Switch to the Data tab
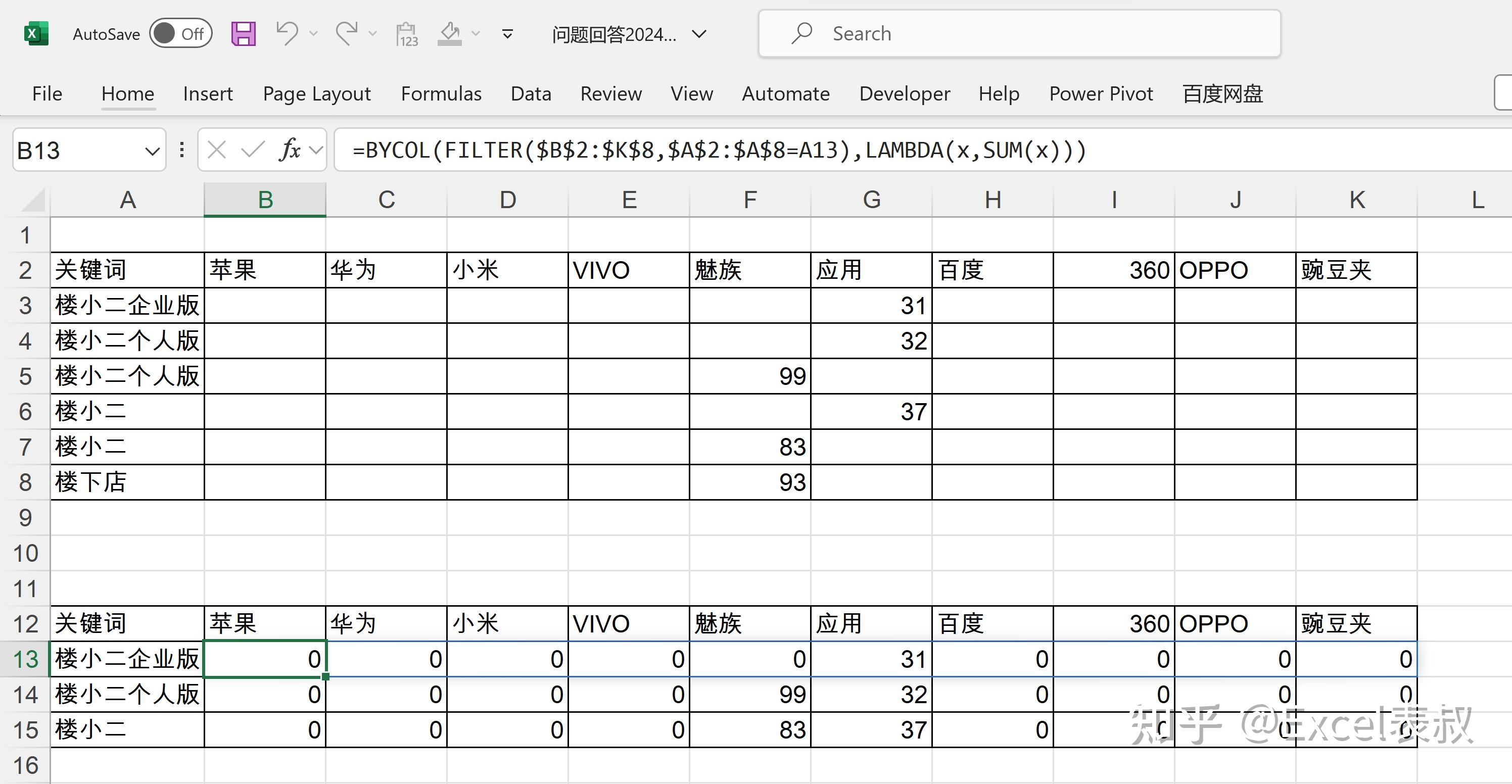Viewport: 1512px width, 784px height. (531, 94)
